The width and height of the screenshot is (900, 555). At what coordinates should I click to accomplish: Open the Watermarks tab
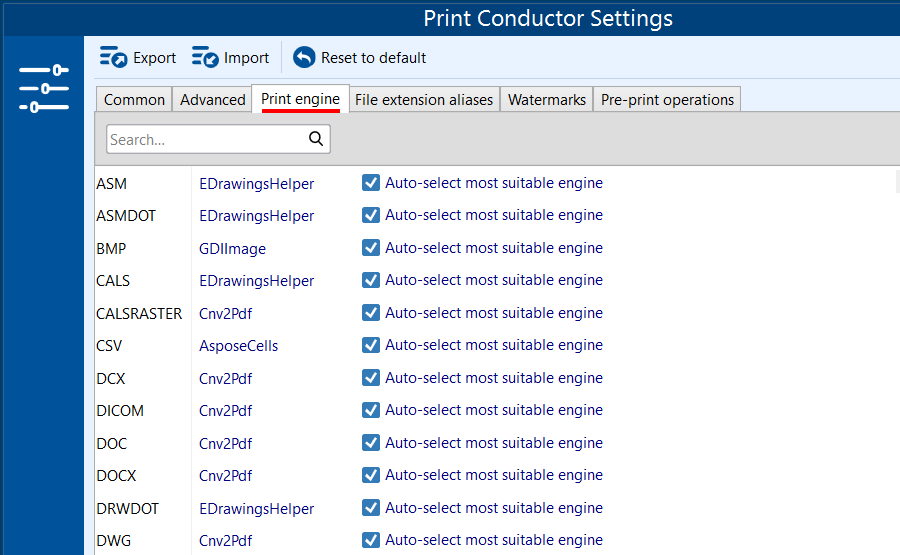[x=546, y=99]
